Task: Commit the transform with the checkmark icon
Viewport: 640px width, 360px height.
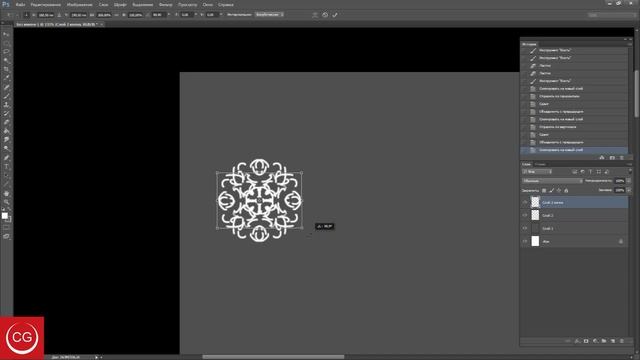Action: [x=335, y=15]
